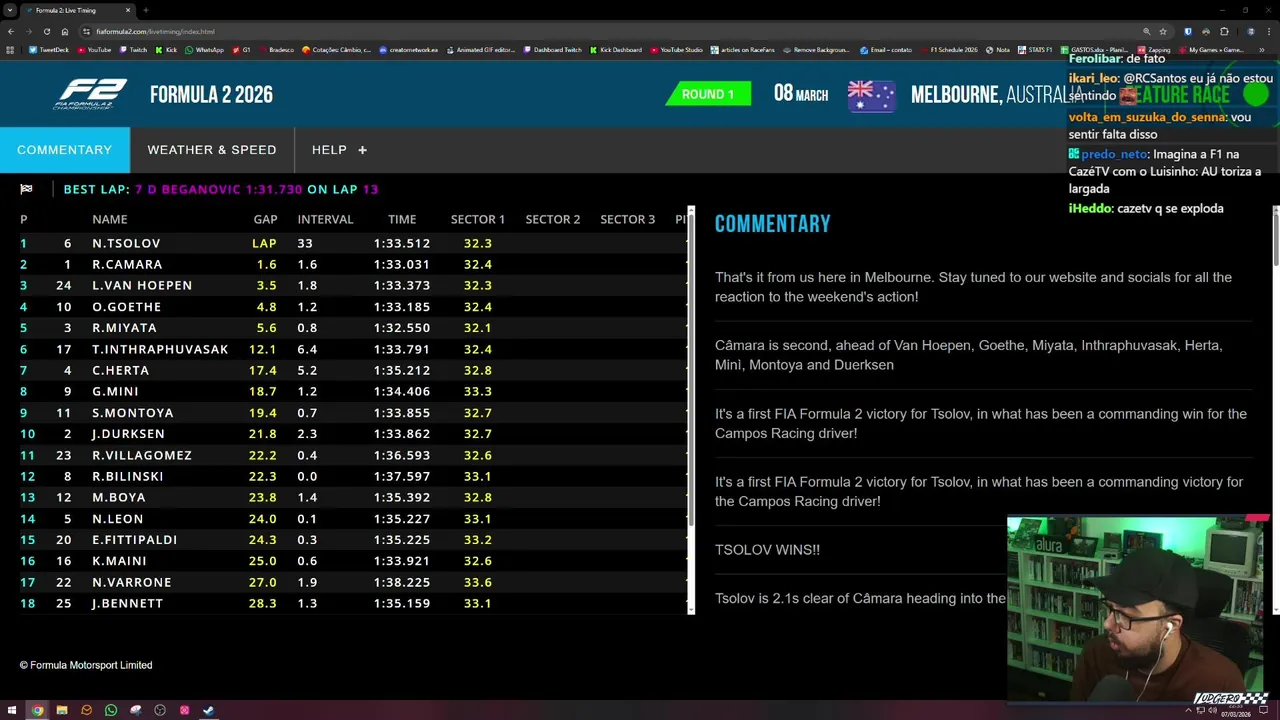Click the BEGANOVIC 1:31.730 best lap text
The width and height of the screenshot is (1280, 720).
tap(218, 189)
